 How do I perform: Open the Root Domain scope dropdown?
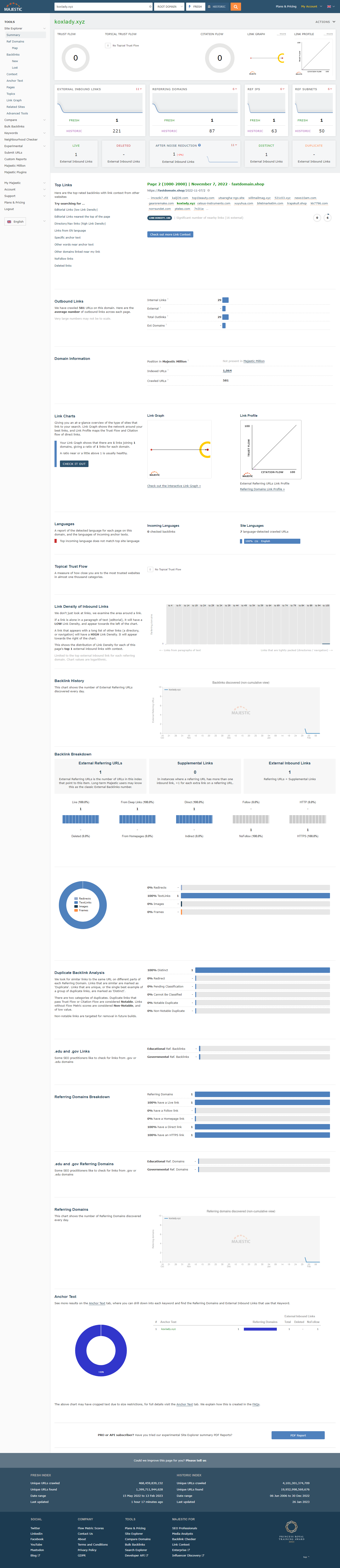tap(169, 7)
